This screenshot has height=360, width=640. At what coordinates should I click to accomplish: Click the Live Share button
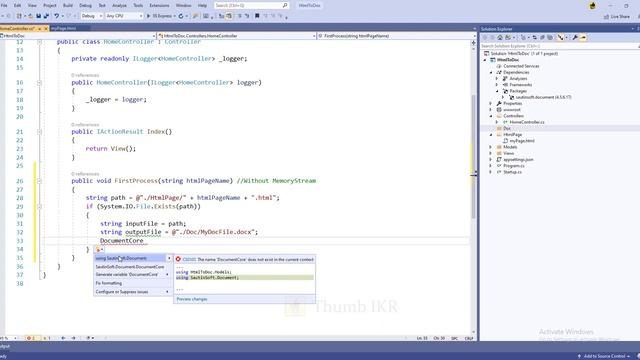click(617, 16)
